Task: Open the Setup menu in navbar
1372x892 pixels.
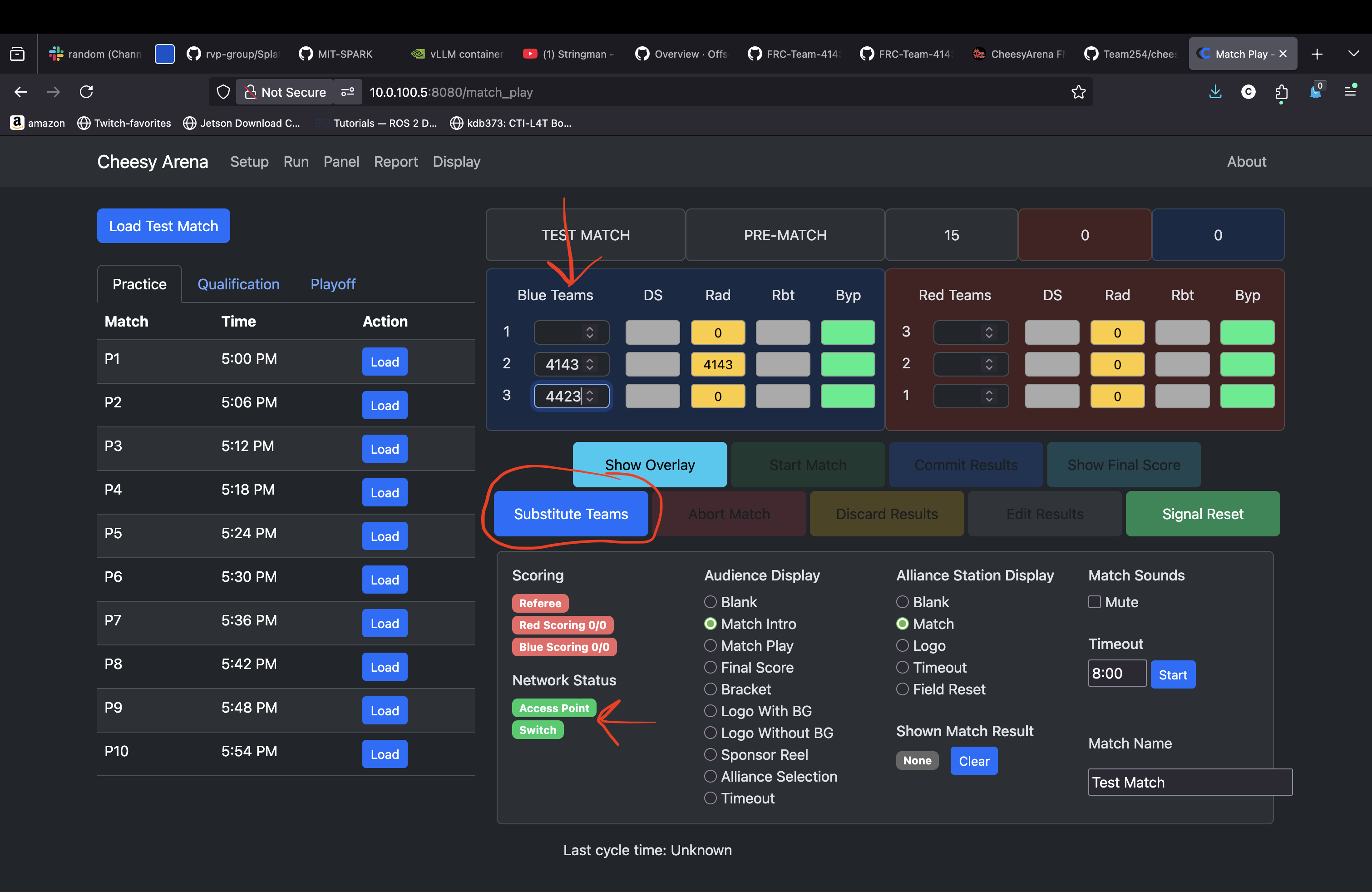Action: (x=249, y=162)
